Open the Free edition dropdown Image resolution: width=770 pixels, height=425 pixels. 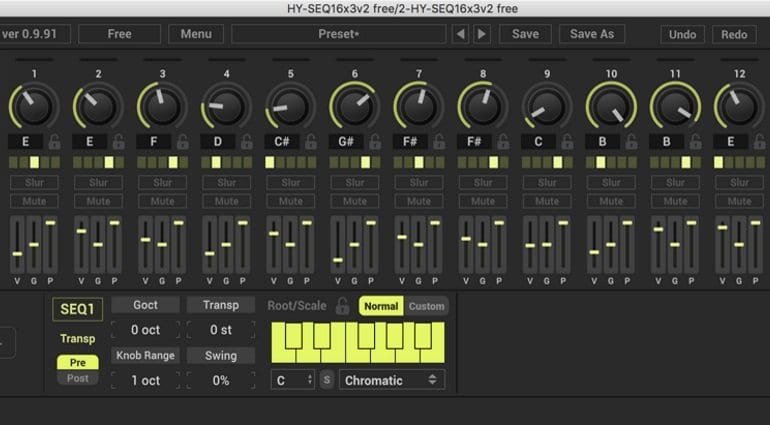[x=119, y=34]
